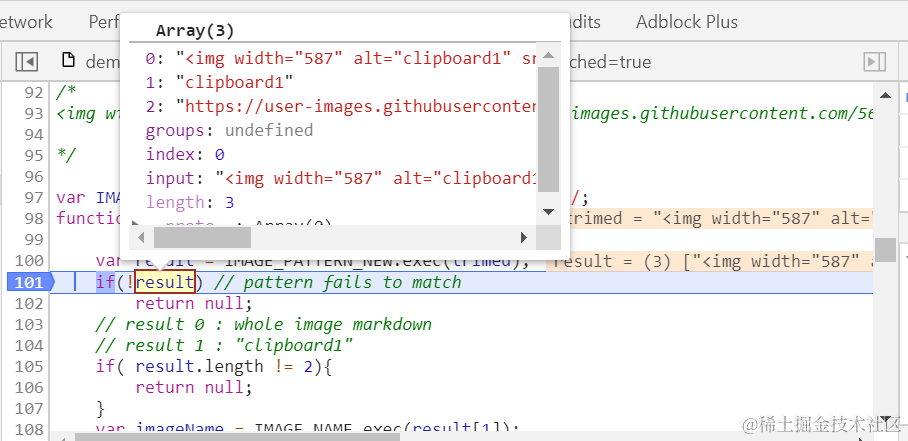Click the code editor vertical scrollbar thumb

click(885, 249)
